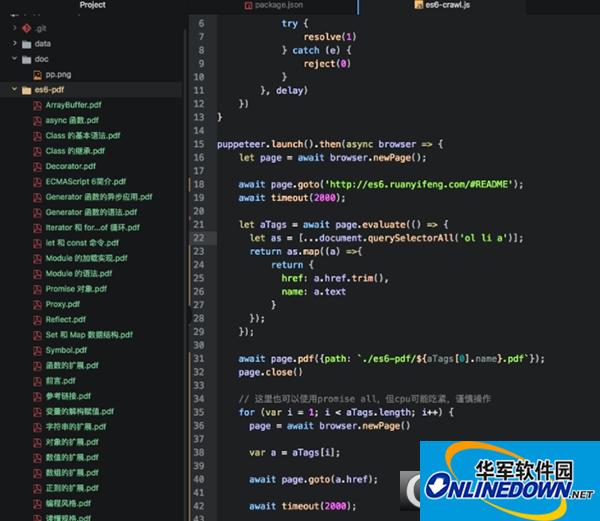
Task: Open async 函数.pdf in the tree
Action: (x=72, y=120)
